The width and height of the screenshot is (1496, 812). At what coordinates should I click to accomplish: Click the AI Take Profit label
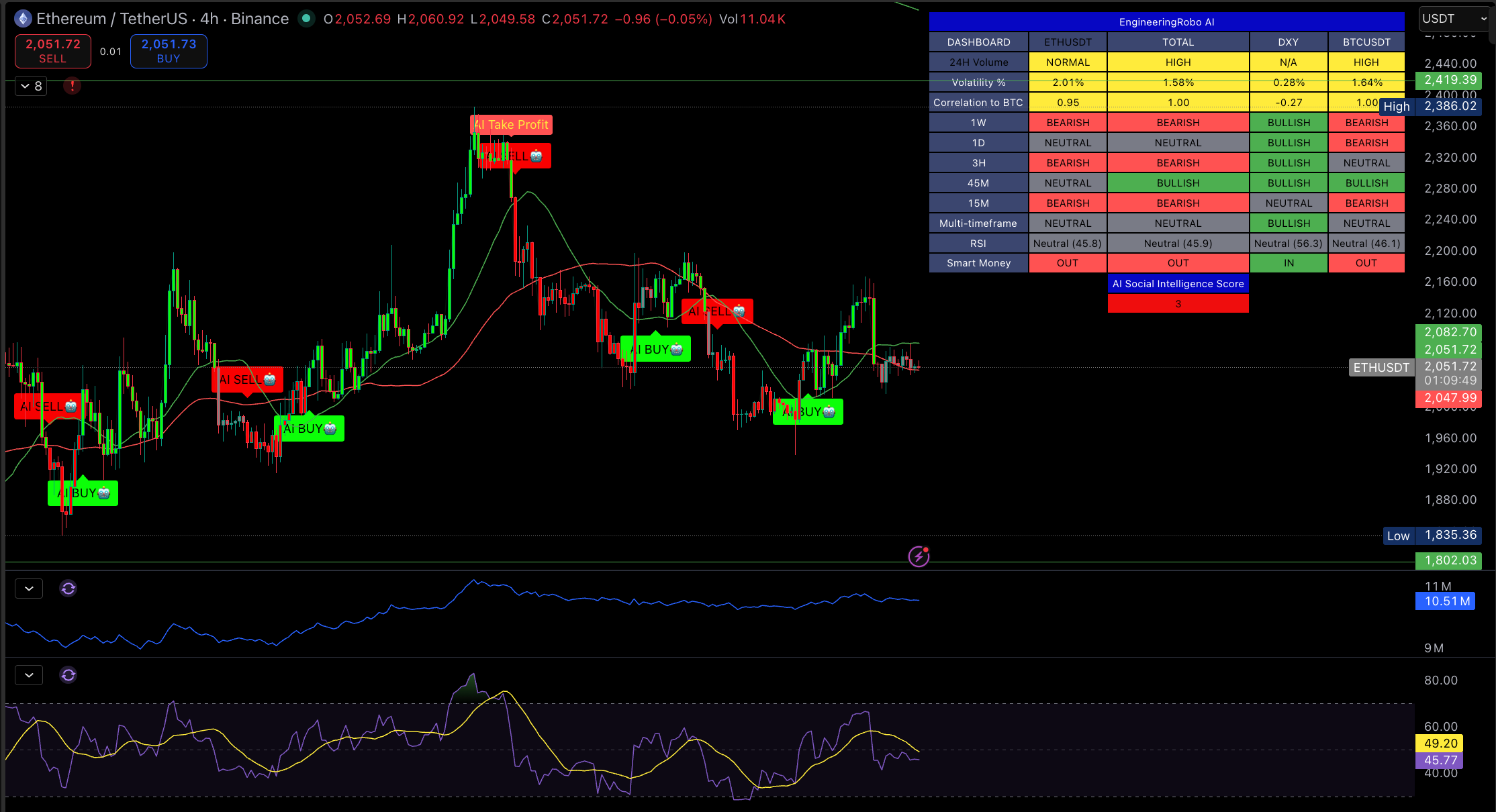click(511, 125)
